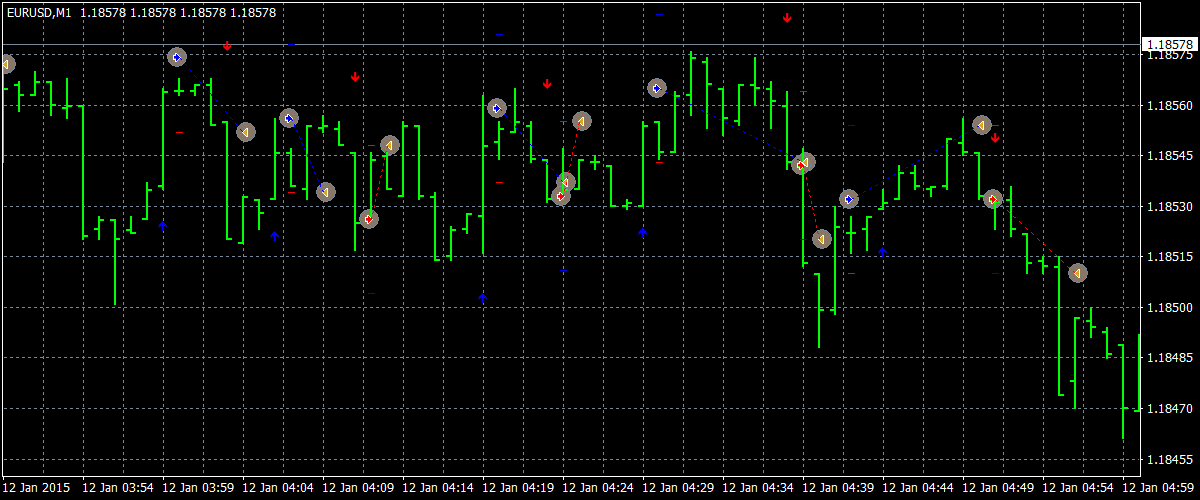
Task: Click the red down arrow at chart top near 04:38
Action: point(788,18)
